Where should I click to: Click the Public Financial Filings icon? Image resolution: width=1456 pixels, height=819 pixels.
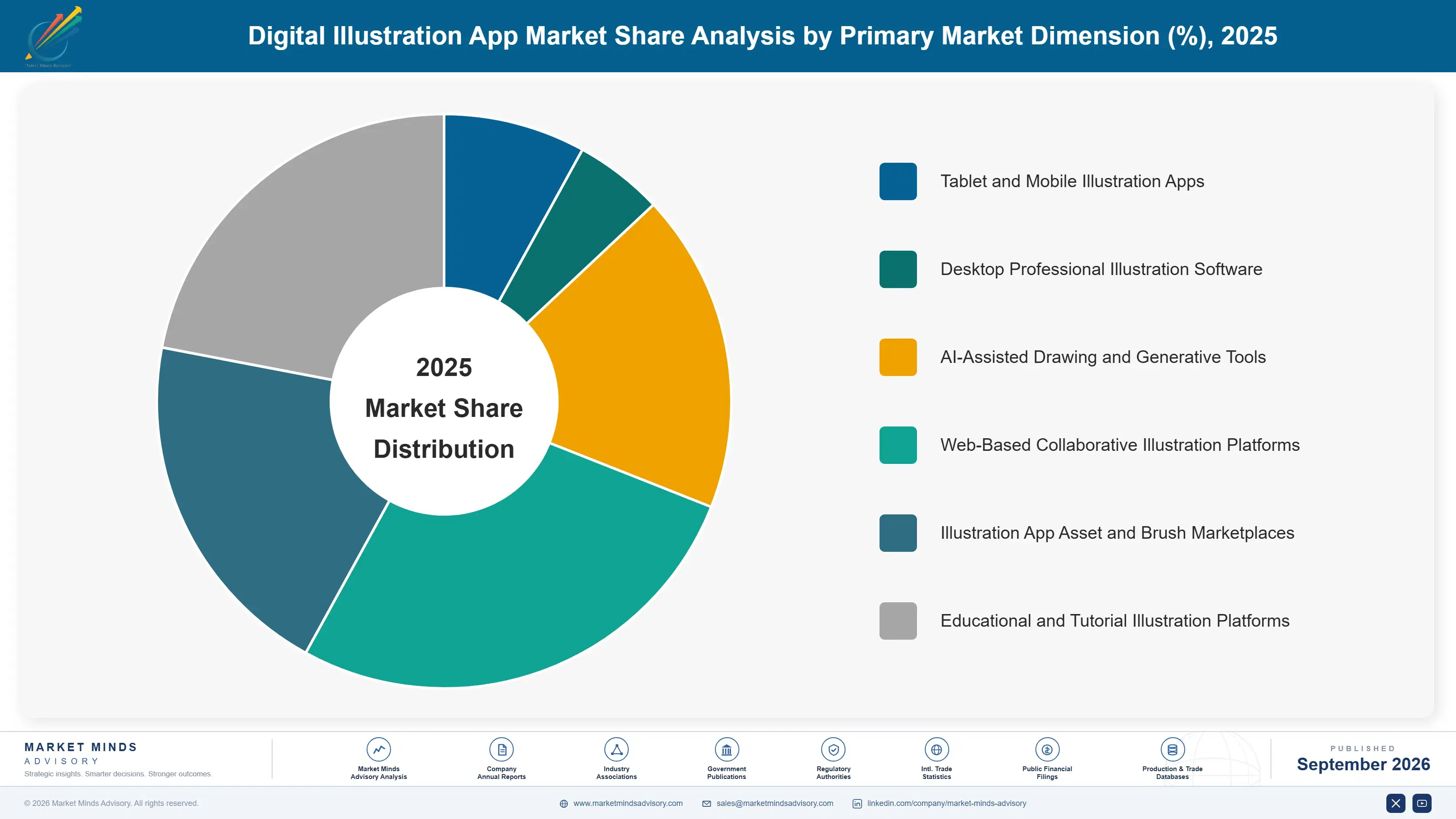1047,749
